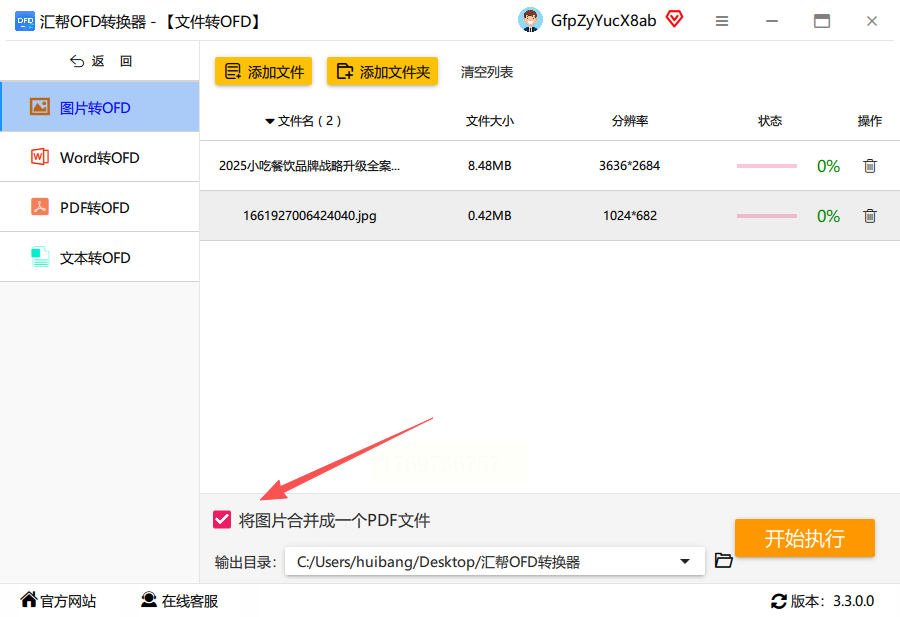
Task: Click the return arrow icon
Action: [77, 61]
